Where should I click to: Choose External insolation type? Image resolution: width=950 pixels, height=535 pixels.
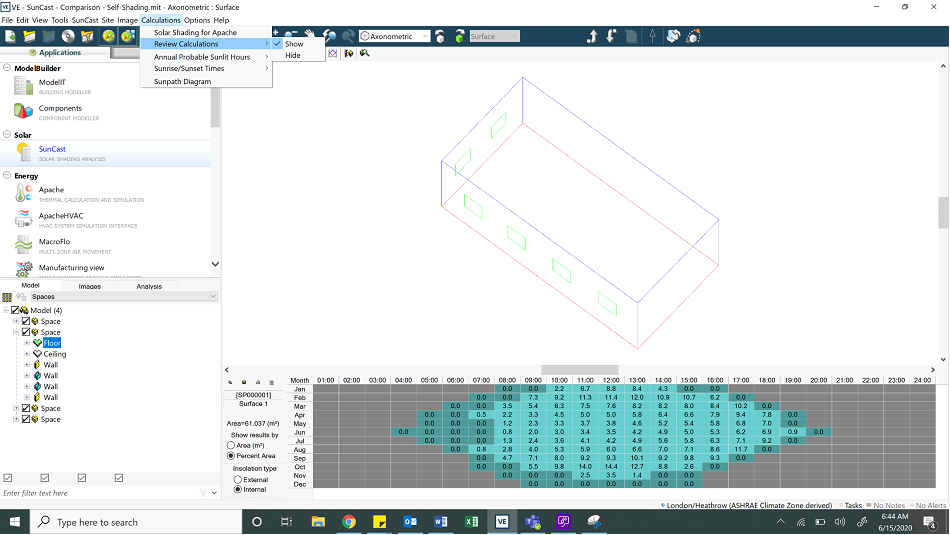click(x=237, y=479)
